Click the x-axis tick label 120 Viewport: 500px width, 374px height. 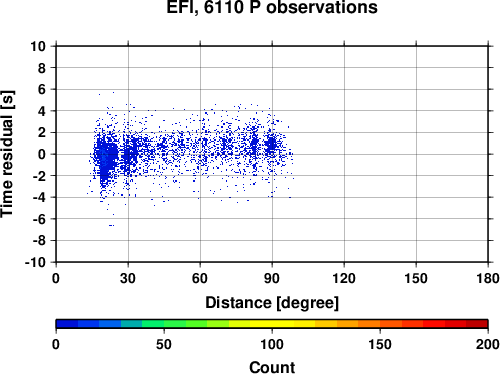coord(344,278)
